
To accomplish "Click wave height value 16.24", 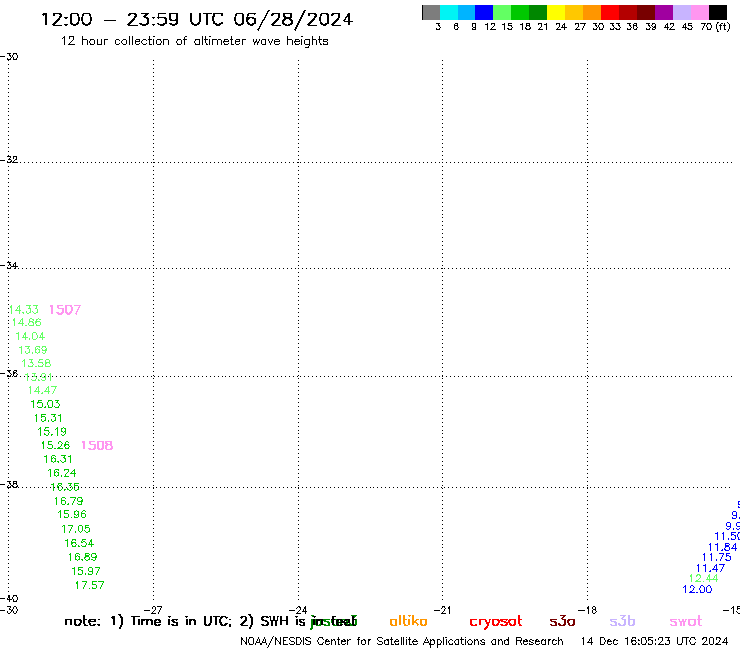I will 62,473.
